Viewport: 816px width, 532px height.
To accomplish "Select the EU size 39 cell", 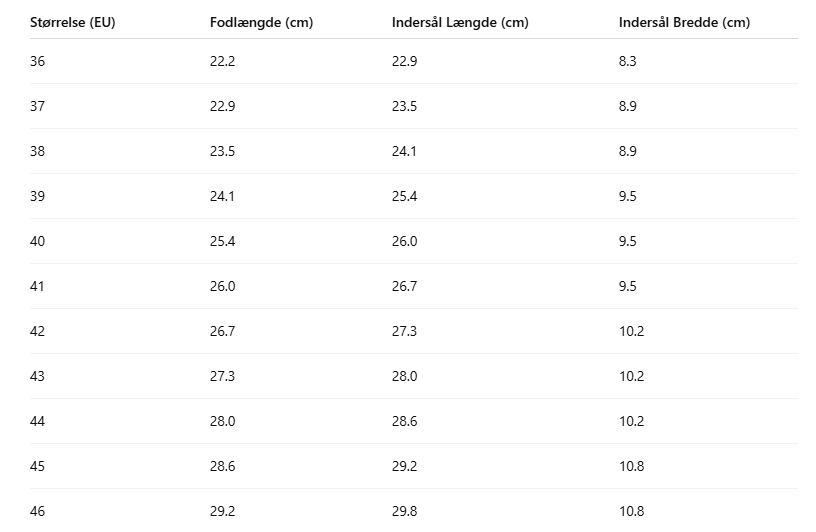I will (38, 197).
